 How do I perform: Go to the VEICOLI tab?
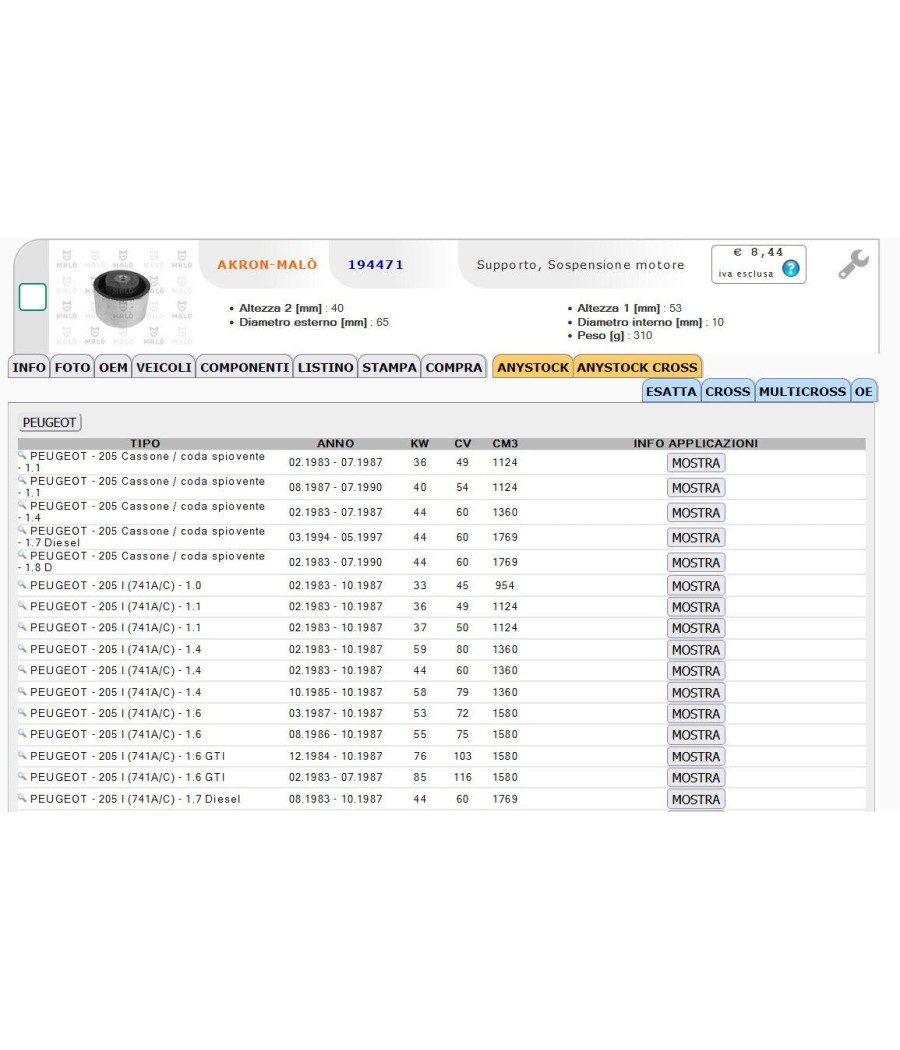164,367
